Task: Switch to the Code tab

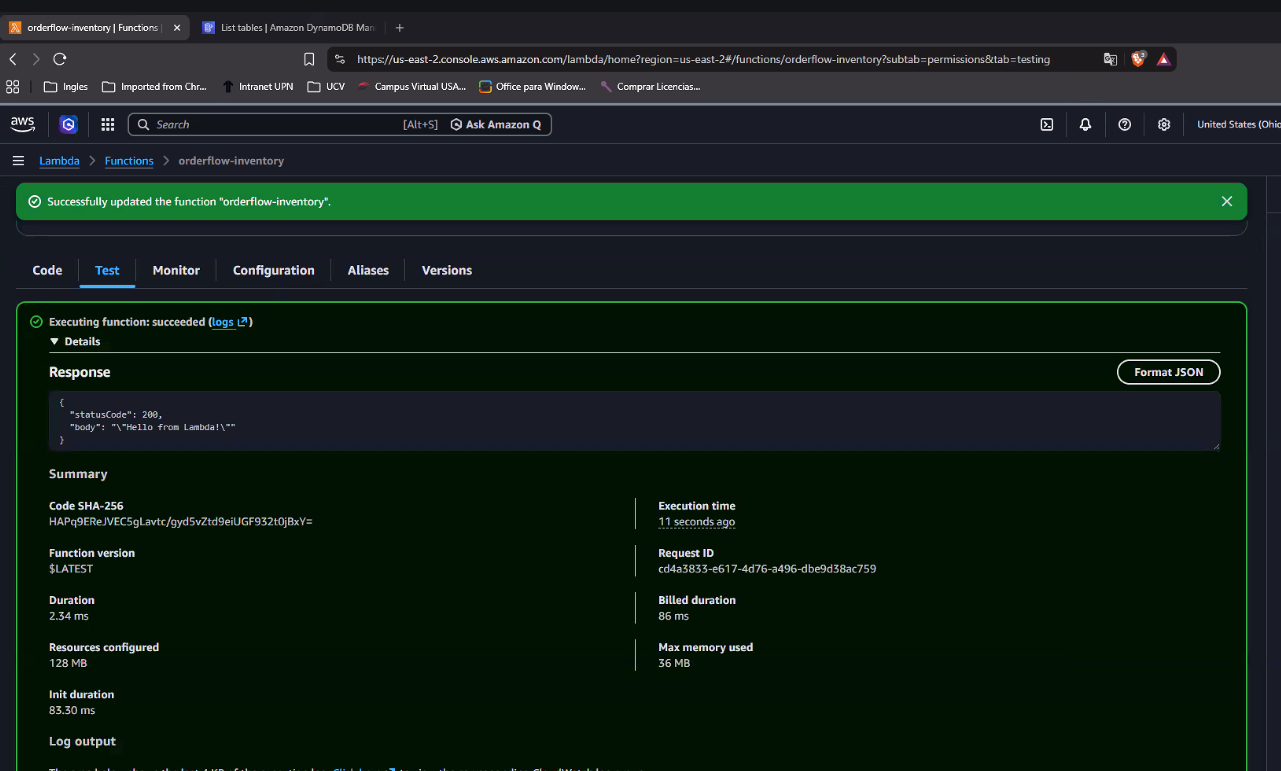Action: pyautogui.click(x=47, y=270)
